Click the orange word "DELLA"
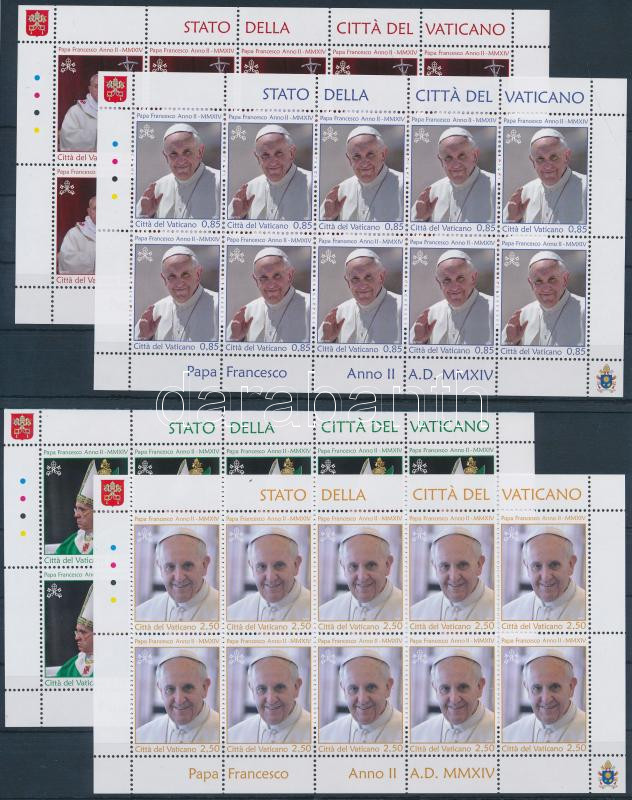The image size is (632, 800). pos(343,495)
